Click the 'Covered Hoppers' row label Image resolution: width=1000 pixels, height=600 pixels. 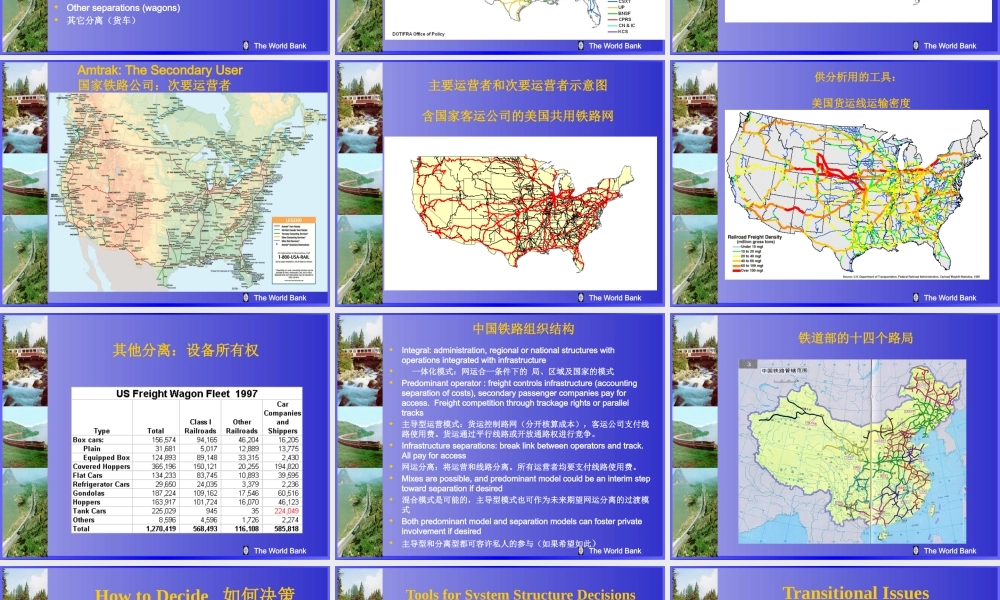(x=101, y=467)
